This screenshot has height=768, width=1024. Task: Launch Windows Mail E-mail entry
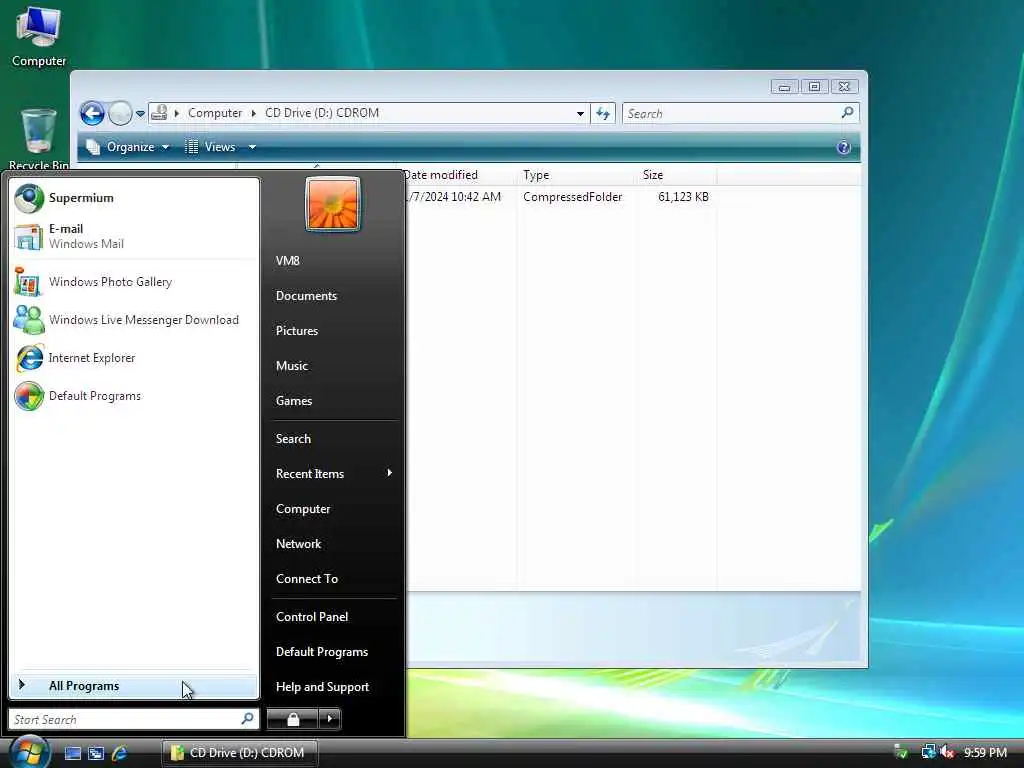pos(135,236)
